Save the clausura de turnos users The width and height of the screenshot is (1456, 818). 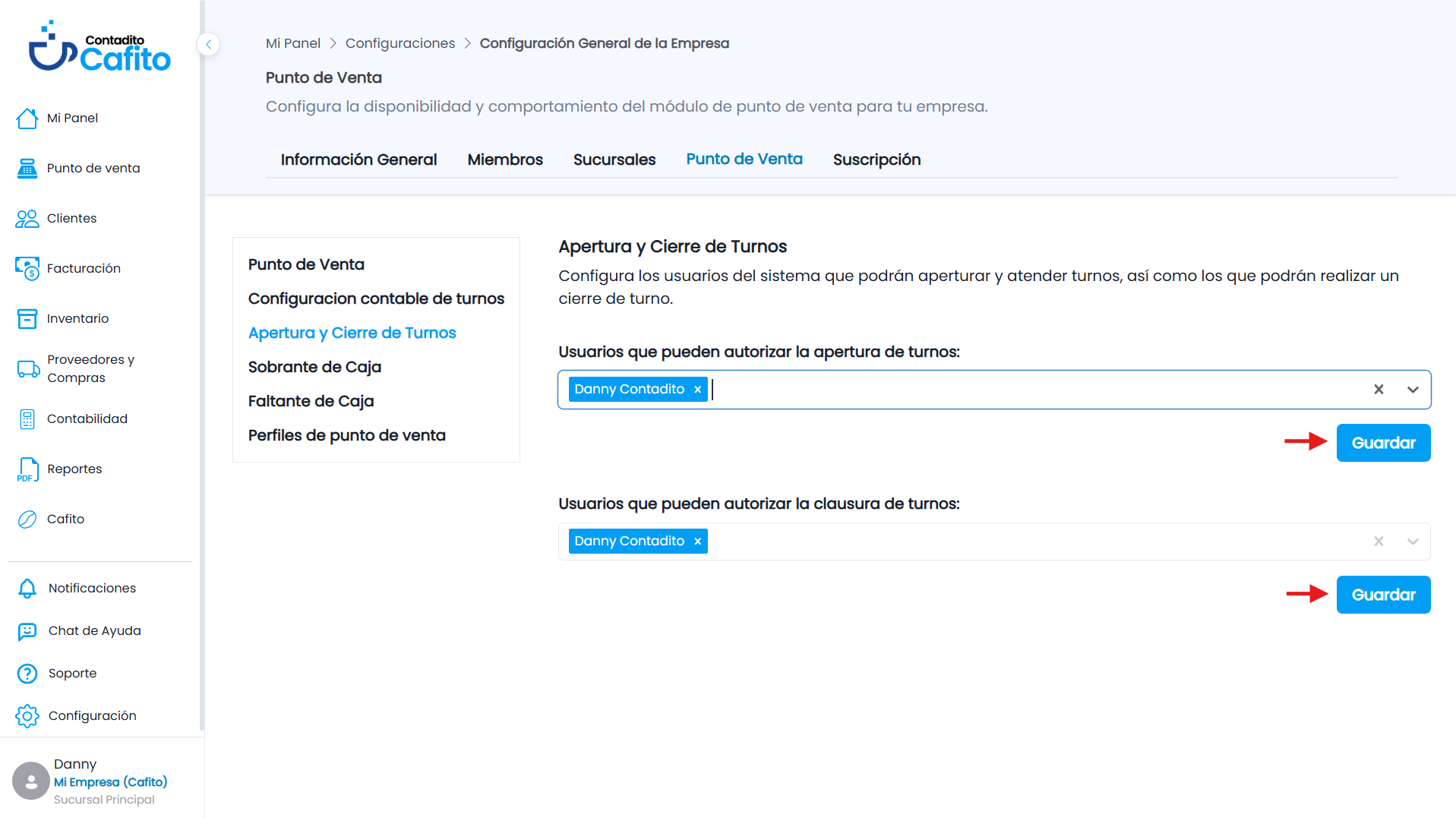coord(1383,595)
